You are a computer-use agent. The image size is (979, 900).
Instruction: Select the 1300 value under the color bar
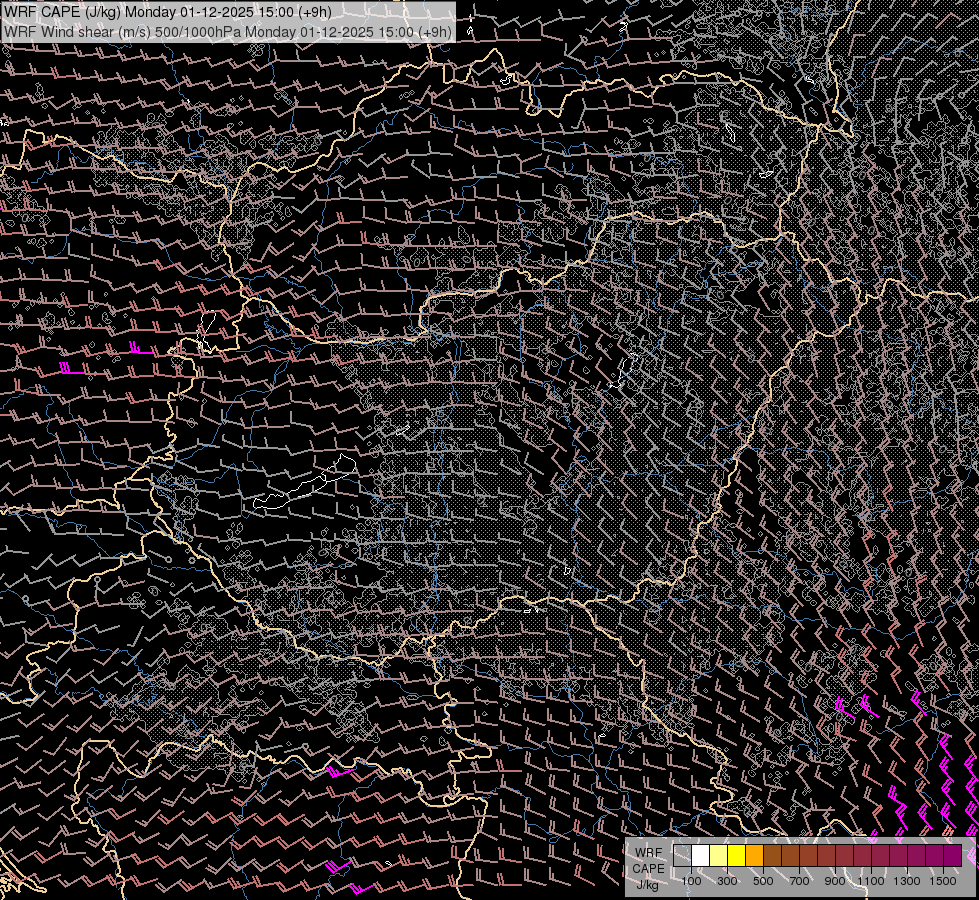[x=907, y=881]
